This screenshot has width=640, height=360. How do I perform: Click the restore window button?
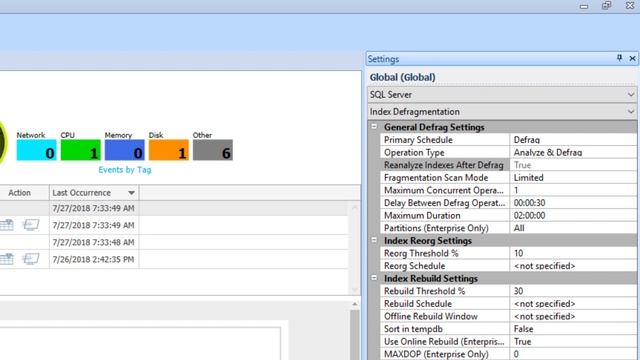607,6
